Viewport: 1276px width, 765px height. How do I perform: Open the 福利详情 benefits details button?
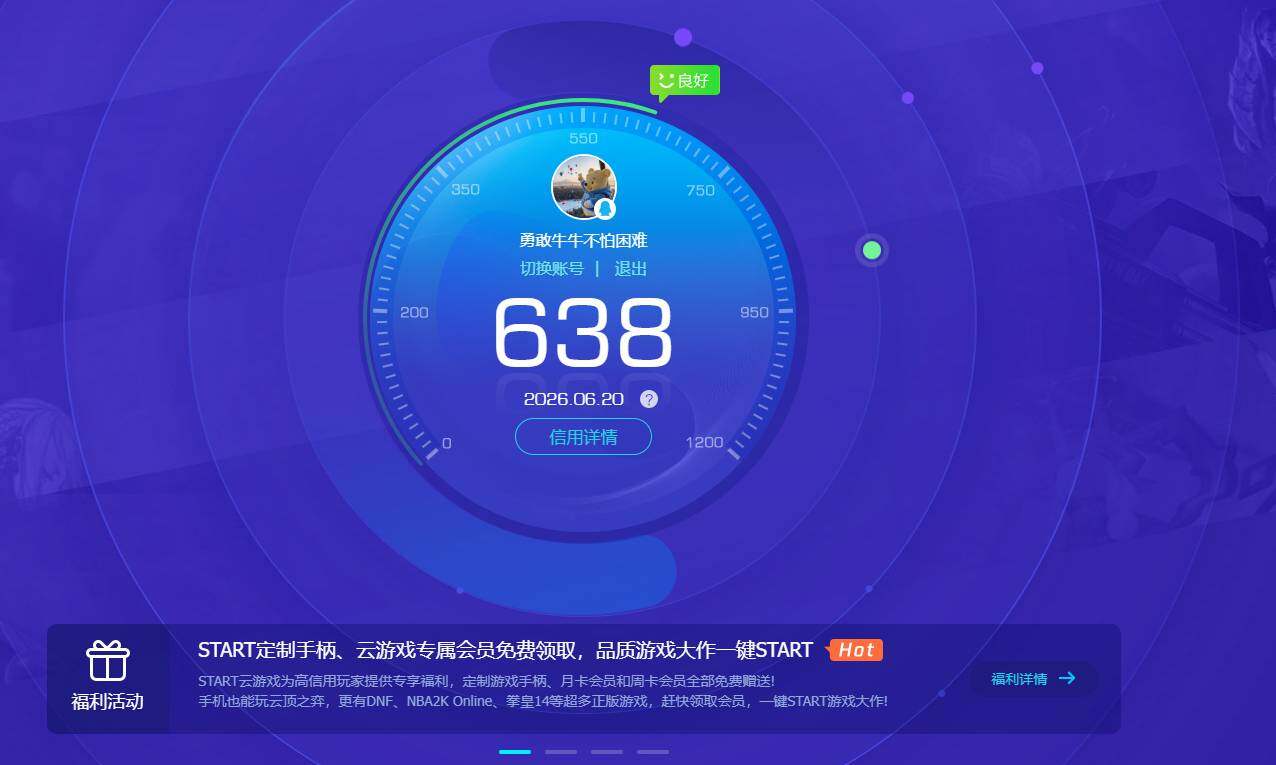tap(1034, 679)
